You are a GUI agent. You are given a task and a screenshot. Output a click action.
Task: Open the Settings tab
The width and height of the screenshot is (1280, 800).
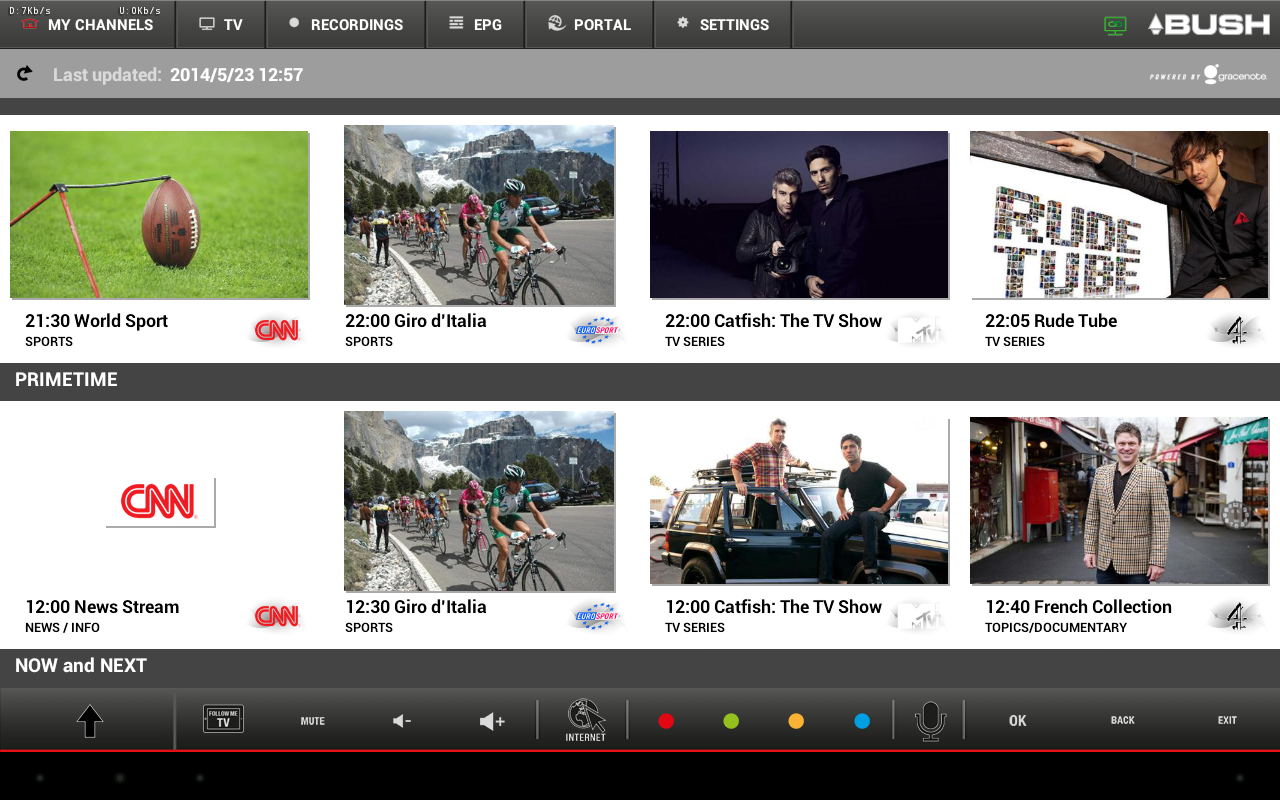tap(723, 24)
